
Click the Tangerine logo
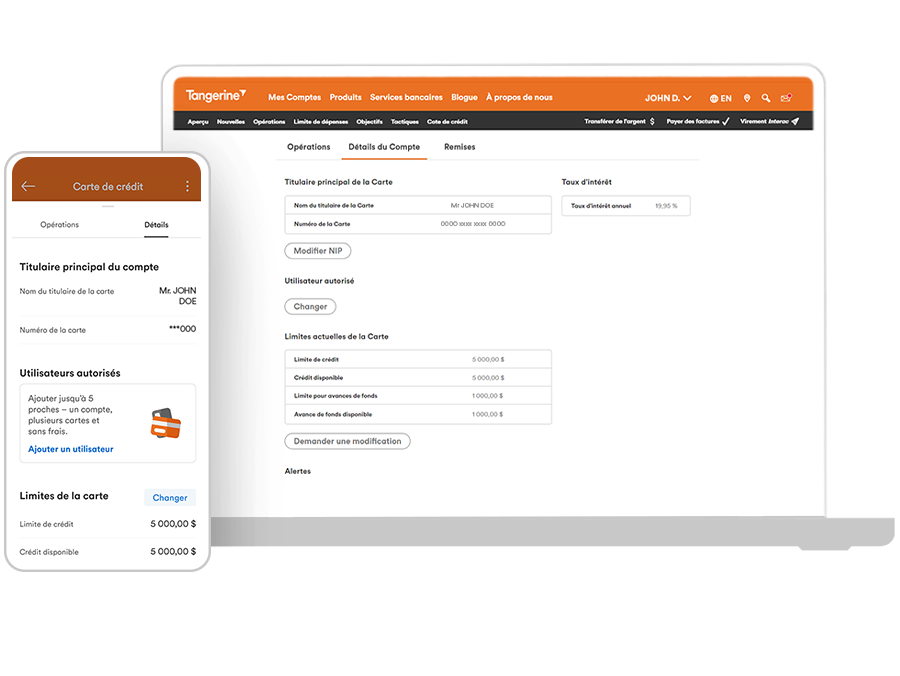[x=214, y=96]
